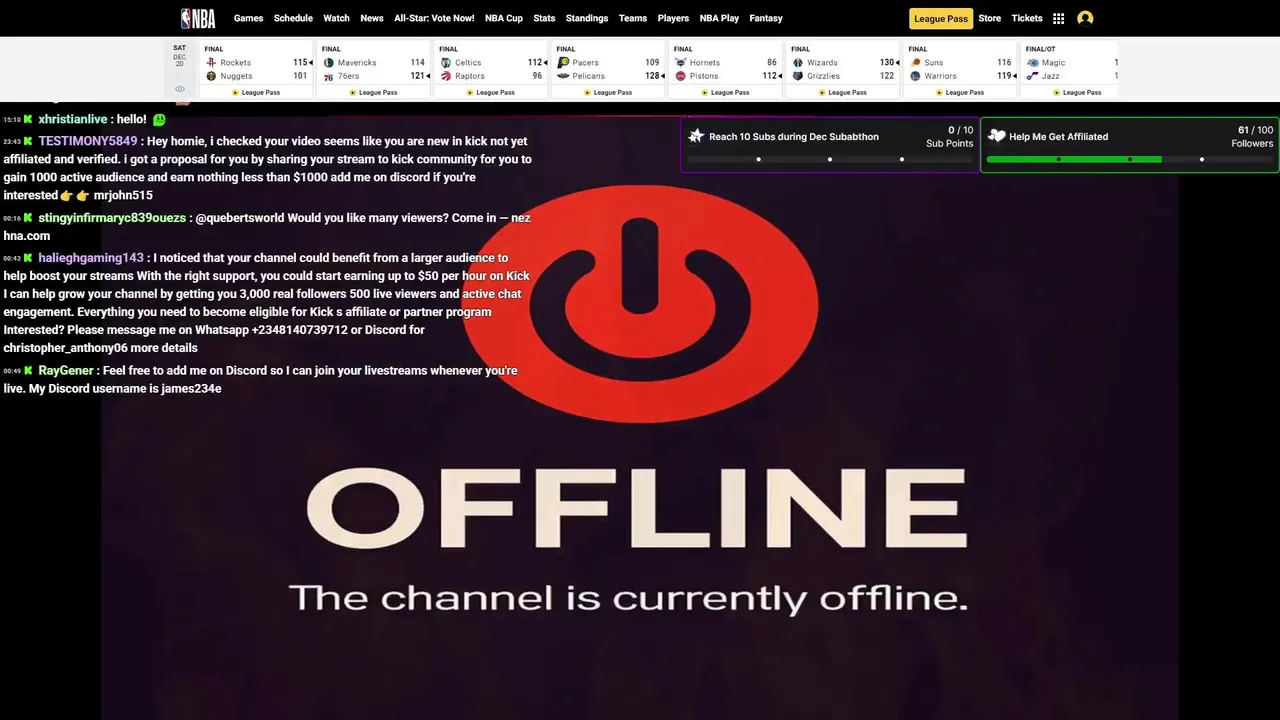1280x720 pixels.
Task: Open League Pass under Magic-Jazz game
Action: [x=1077, y=92]
